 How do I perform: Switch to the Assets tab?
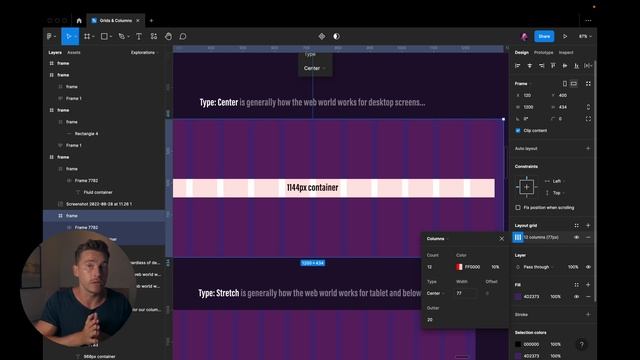click(73, 53)
